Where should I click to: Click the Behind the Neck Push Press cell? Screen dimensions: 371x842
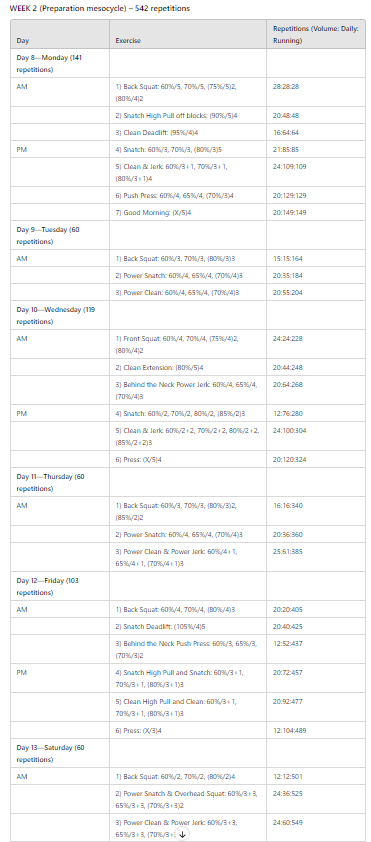tap(188, 649)
